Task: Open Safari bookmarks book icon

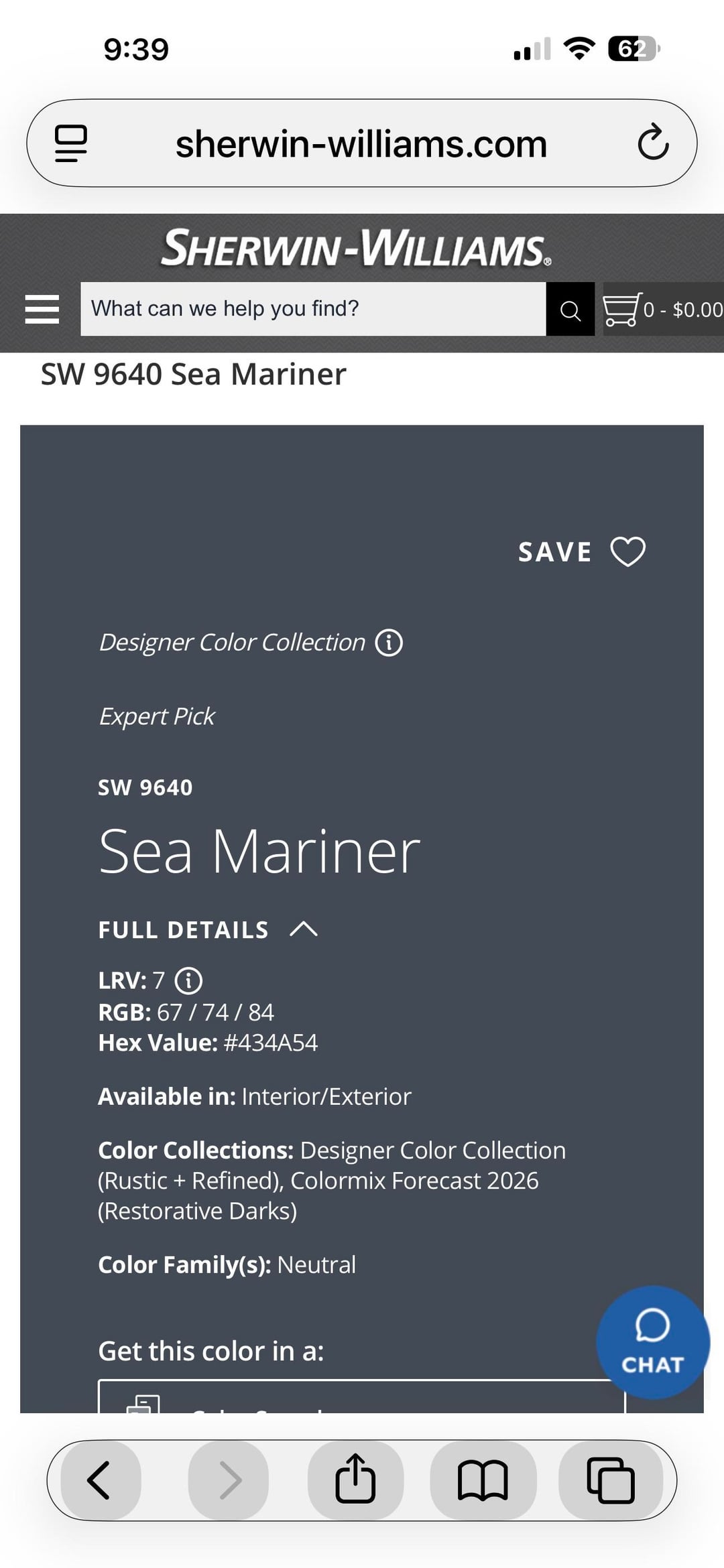Action: pos(483,1480)
